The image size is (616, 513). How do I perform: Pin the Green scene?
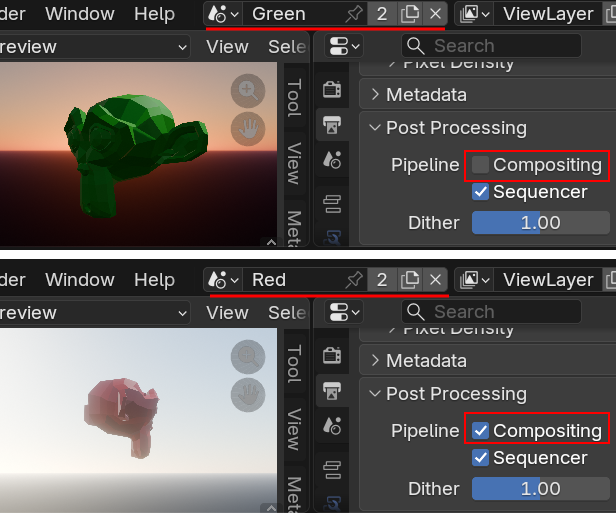[353, 14]
